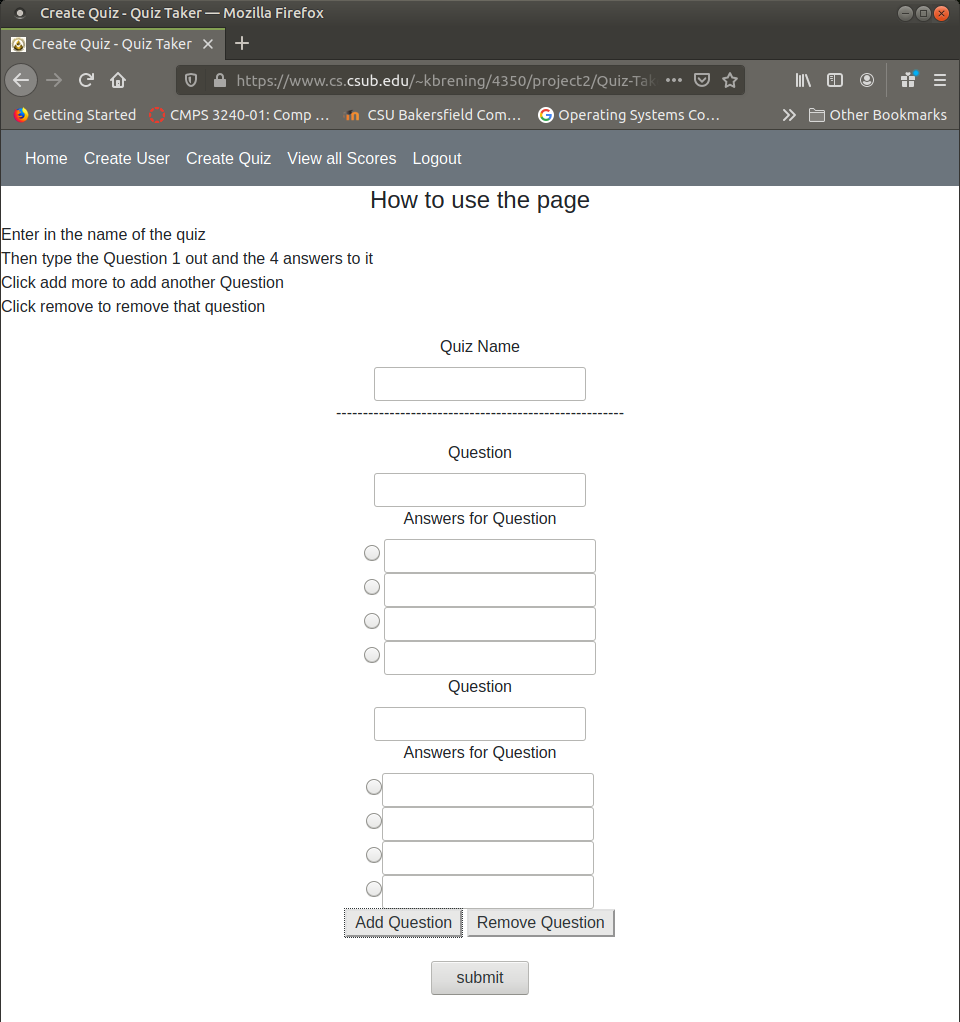This screenshot has width=960, height=1022.
Task: Select first answer radio of first question
Action: 371,553
